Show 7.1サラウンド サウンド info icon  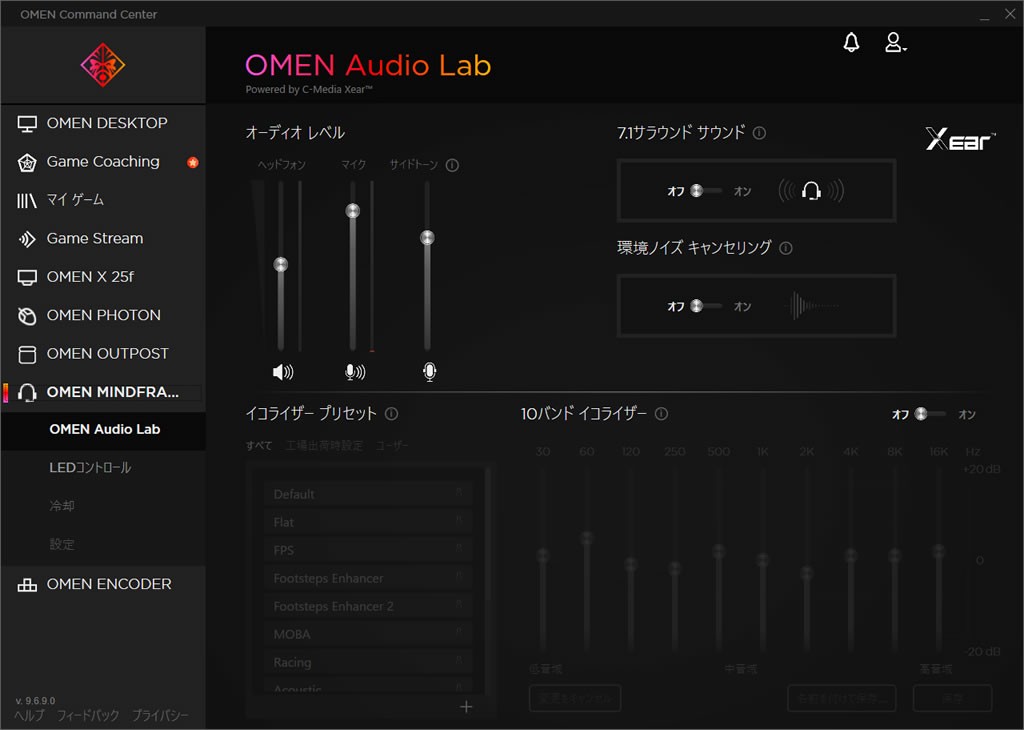759,133
